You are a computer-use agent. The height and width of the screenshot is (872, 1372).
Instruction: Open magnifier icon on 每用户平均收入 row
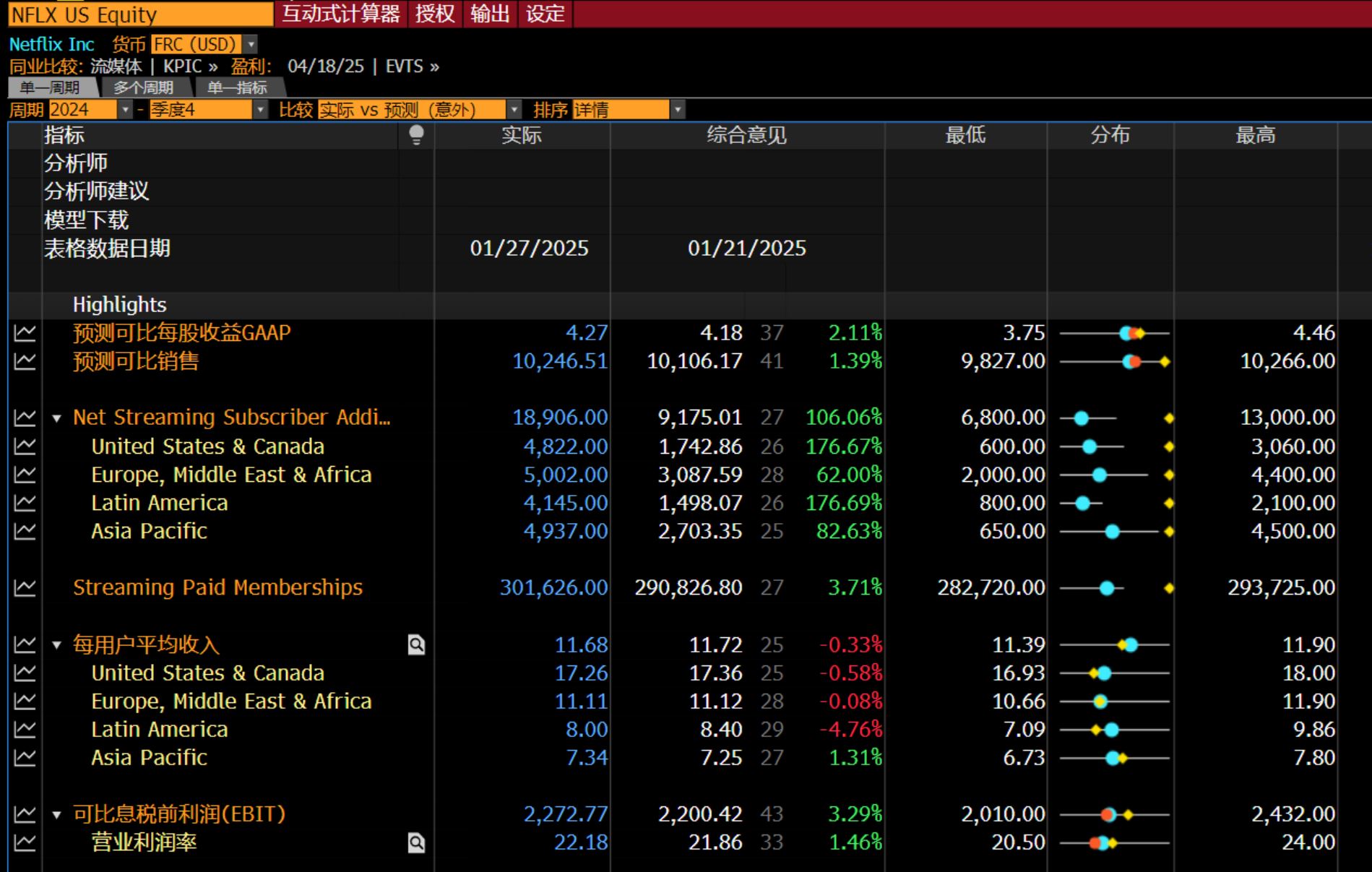pos(416,644)
